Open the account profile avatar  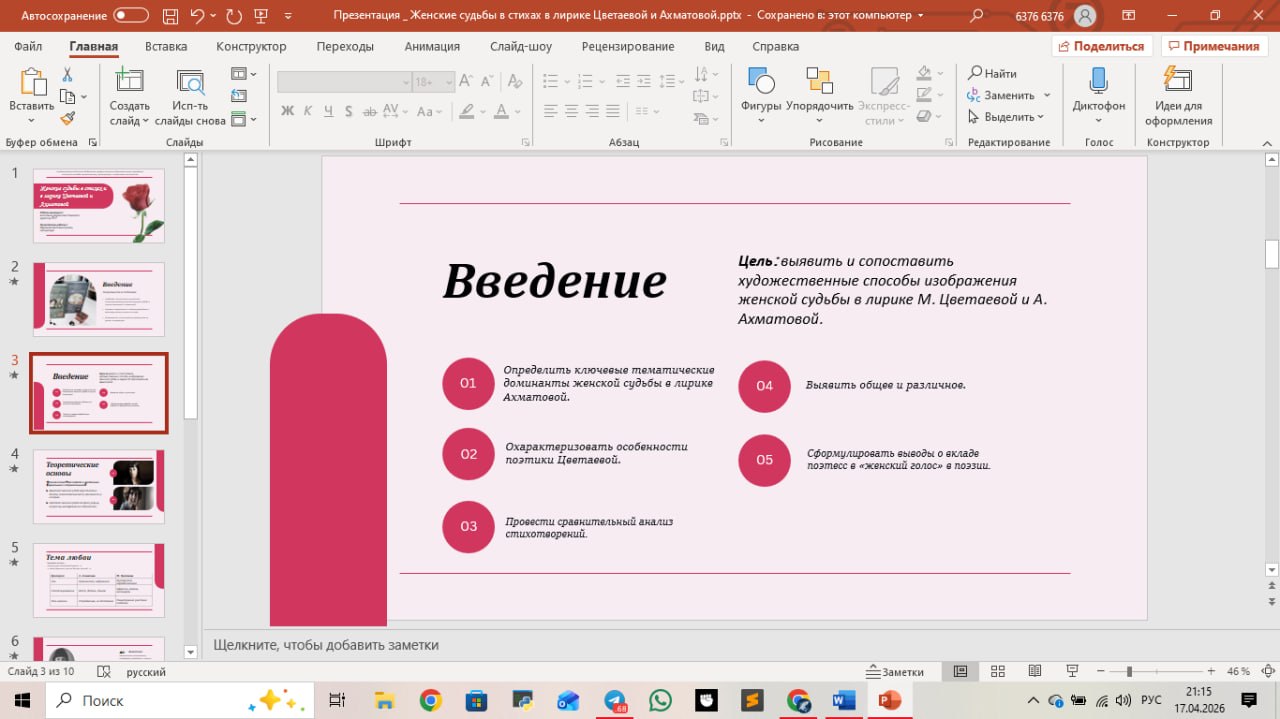(x=1084, y=16)
